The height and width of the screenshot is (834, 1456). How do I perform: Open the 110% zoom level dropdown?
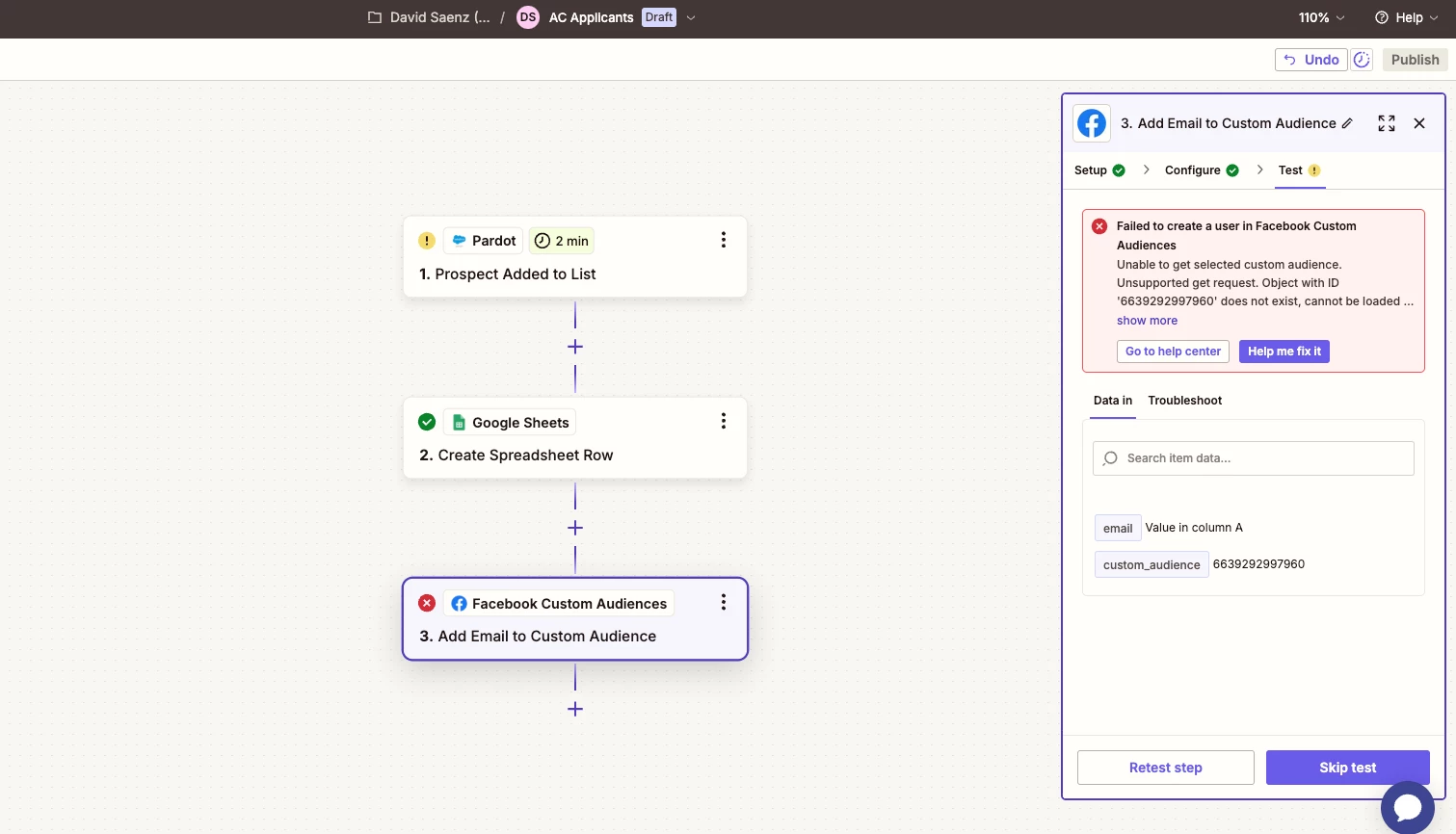click(1321, 17)
